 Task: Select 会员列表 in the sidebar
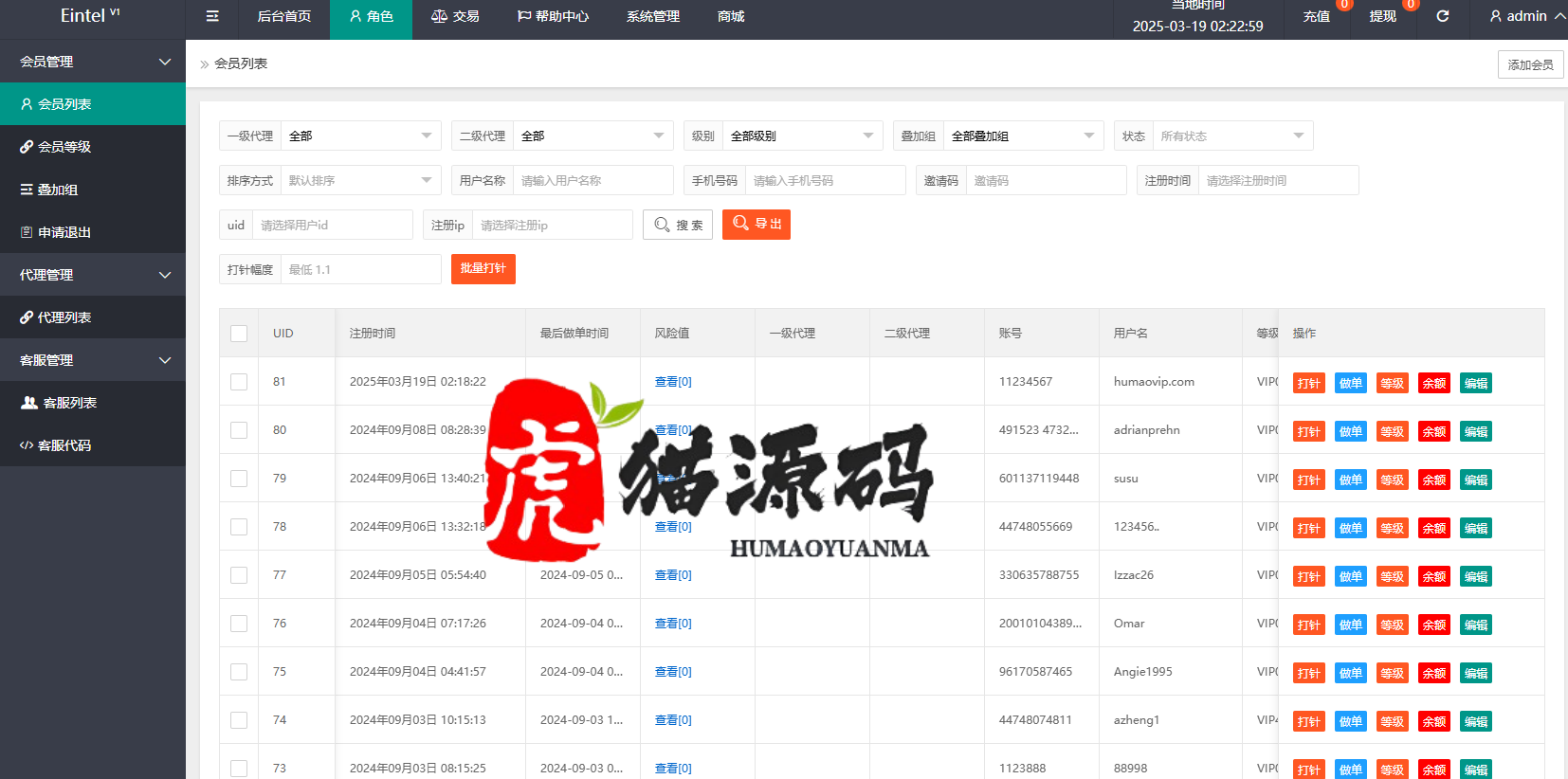tap(93, 104)
